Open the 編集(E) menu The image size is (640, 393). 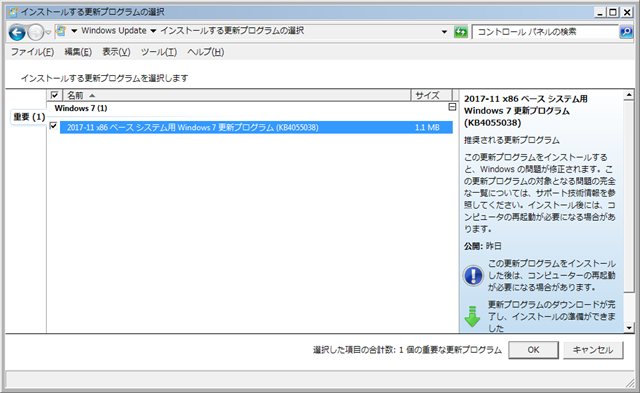[78, 52]
